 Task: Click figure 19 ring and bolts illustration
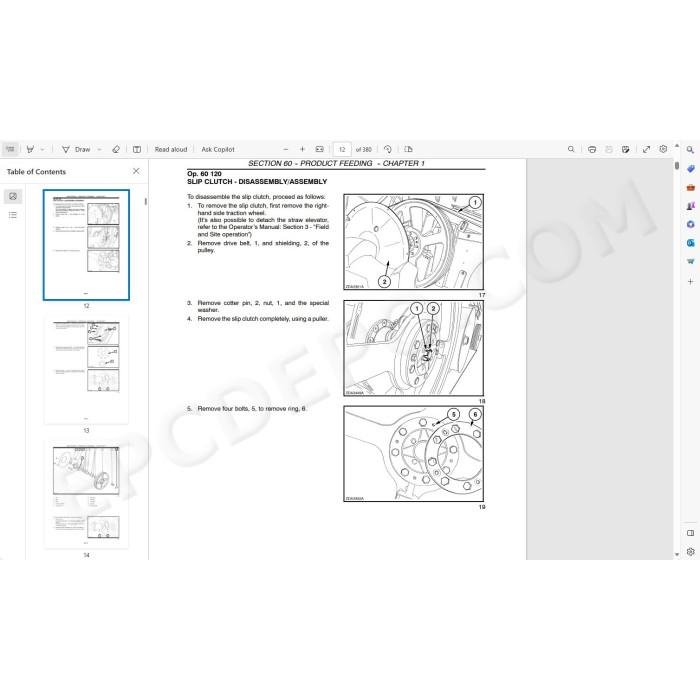413,454
